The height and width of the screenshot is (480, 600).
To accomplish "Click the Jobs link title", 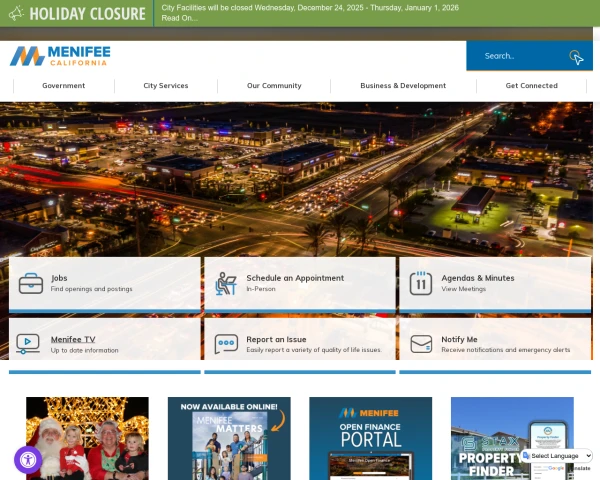I will click(59, 278).
